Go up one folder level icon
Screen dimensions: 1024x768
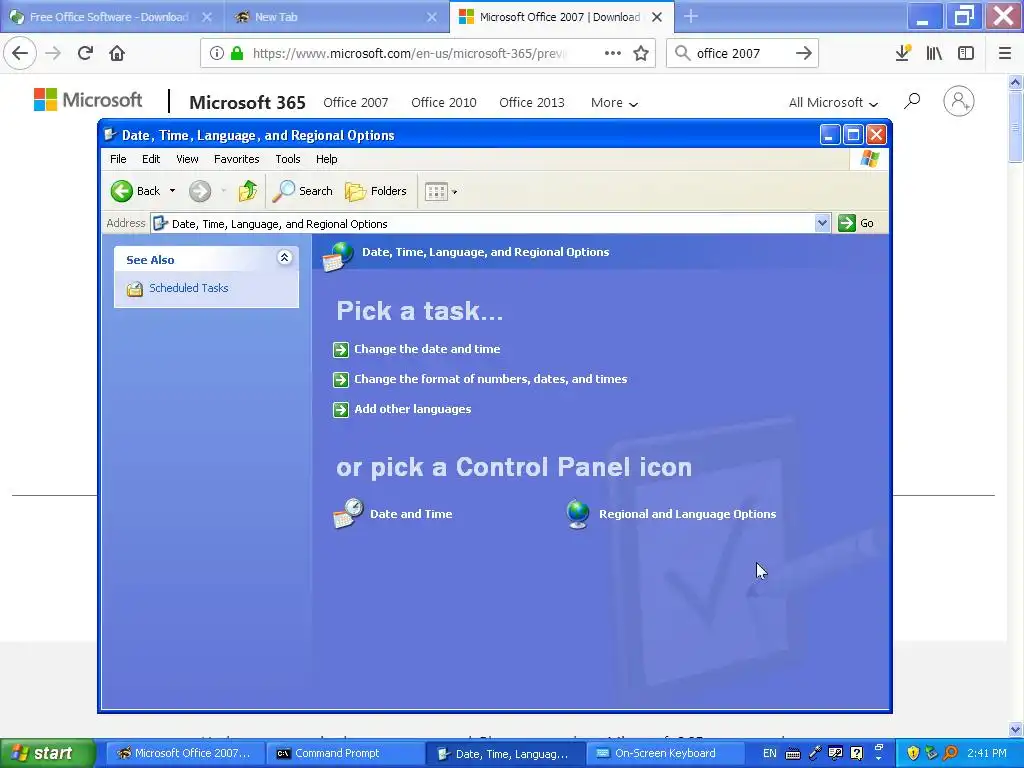tap(248, 191)
